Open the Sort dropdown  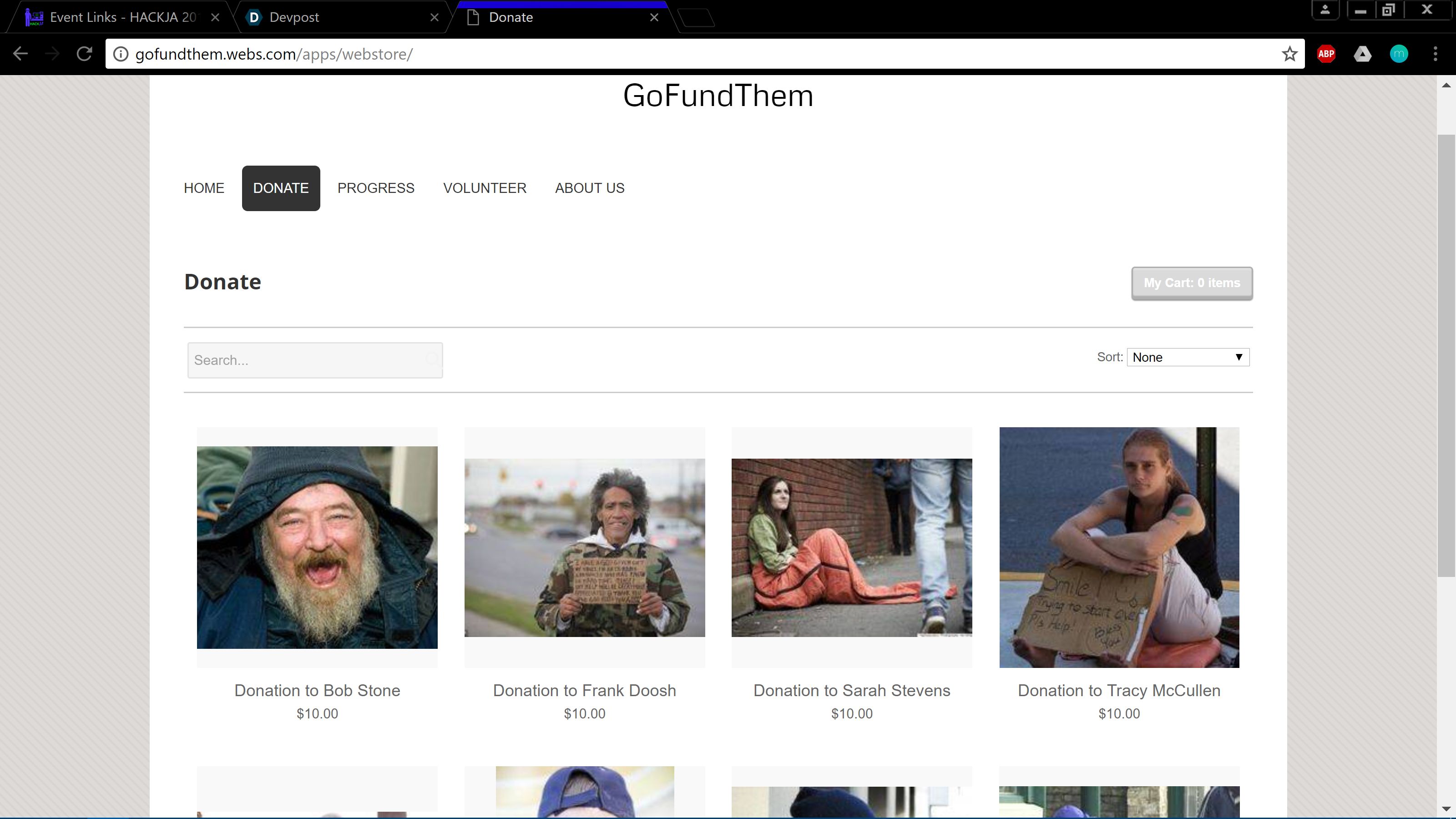(1188, 357)
